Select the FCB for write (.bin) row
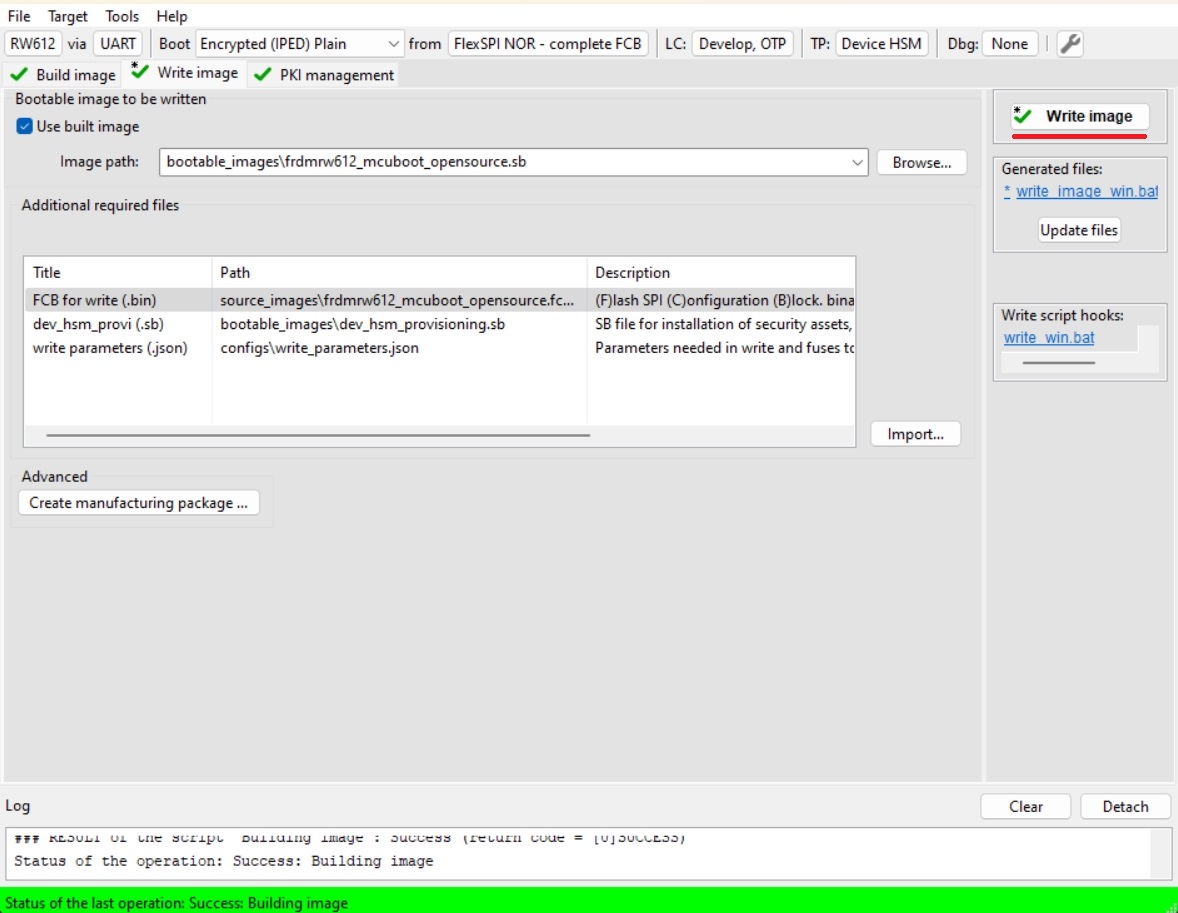Screen dimensions: 1178x913 [439, 300]
